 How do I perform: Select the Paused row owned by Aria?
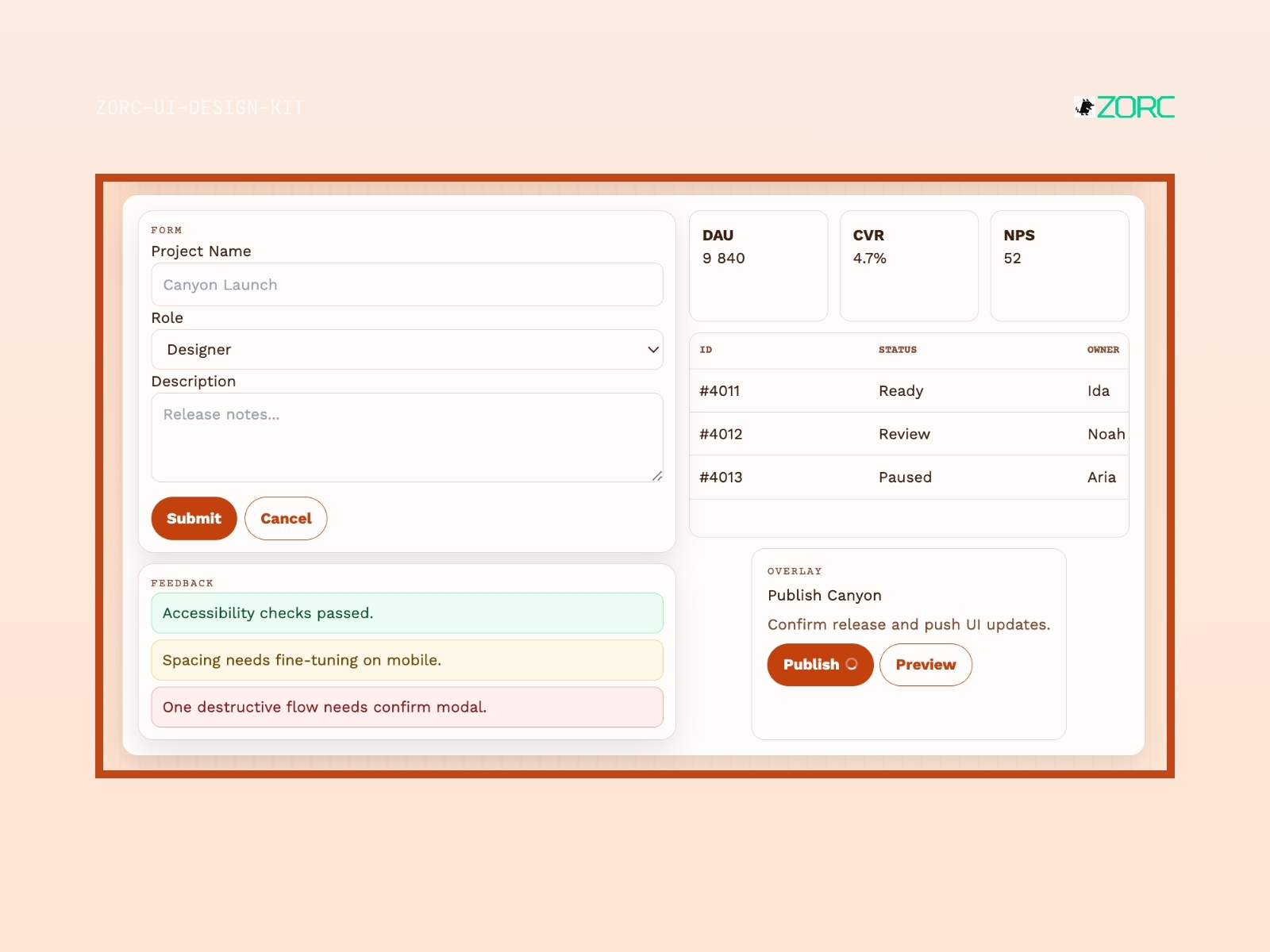coord(909,478)
